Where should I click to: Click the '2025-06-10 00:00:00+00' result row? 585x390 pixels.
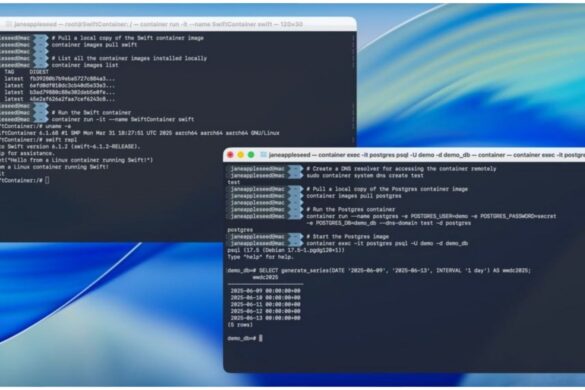pyautogui.click(x=265, y=298)
